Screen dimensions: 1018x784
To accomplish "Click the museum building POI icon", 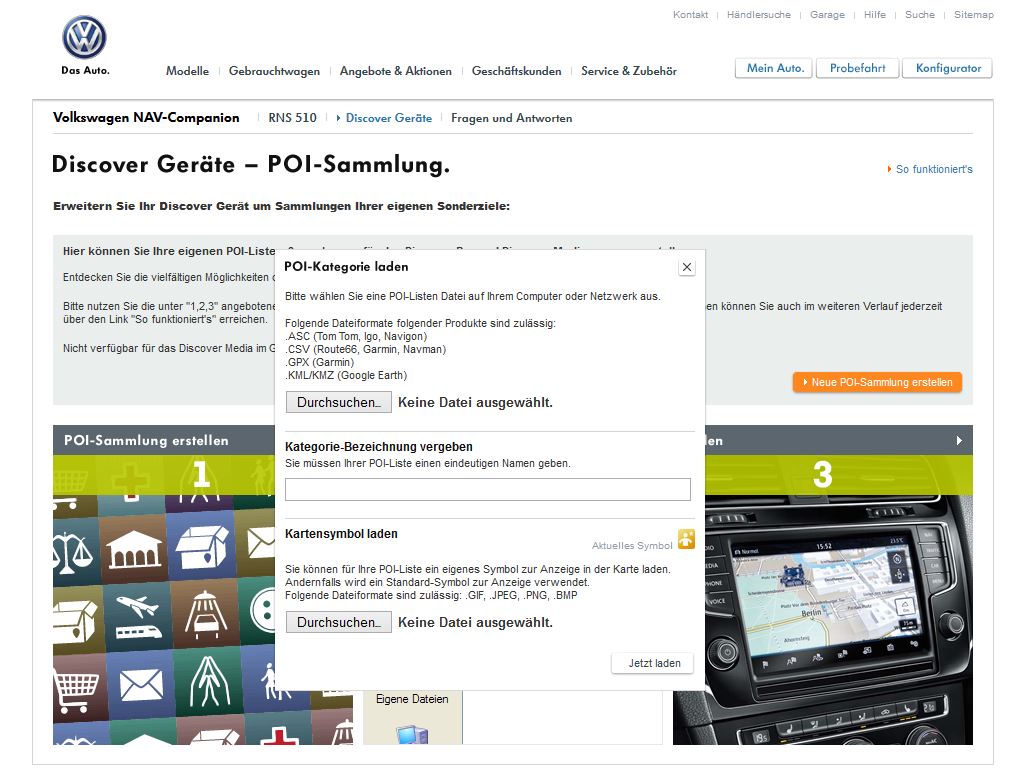I will (134, 548).
